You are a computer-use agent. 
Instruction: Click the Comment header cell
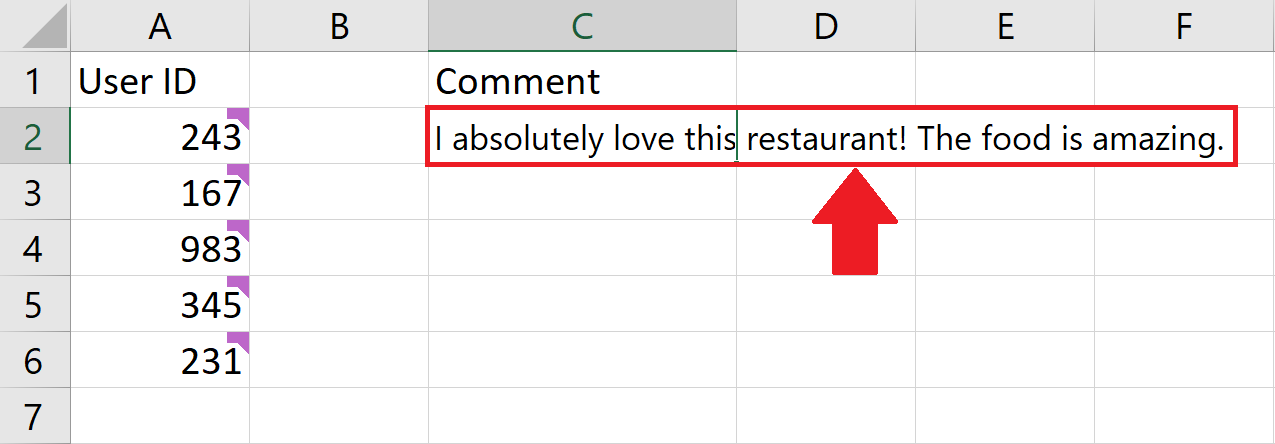[x=583, y=80]
